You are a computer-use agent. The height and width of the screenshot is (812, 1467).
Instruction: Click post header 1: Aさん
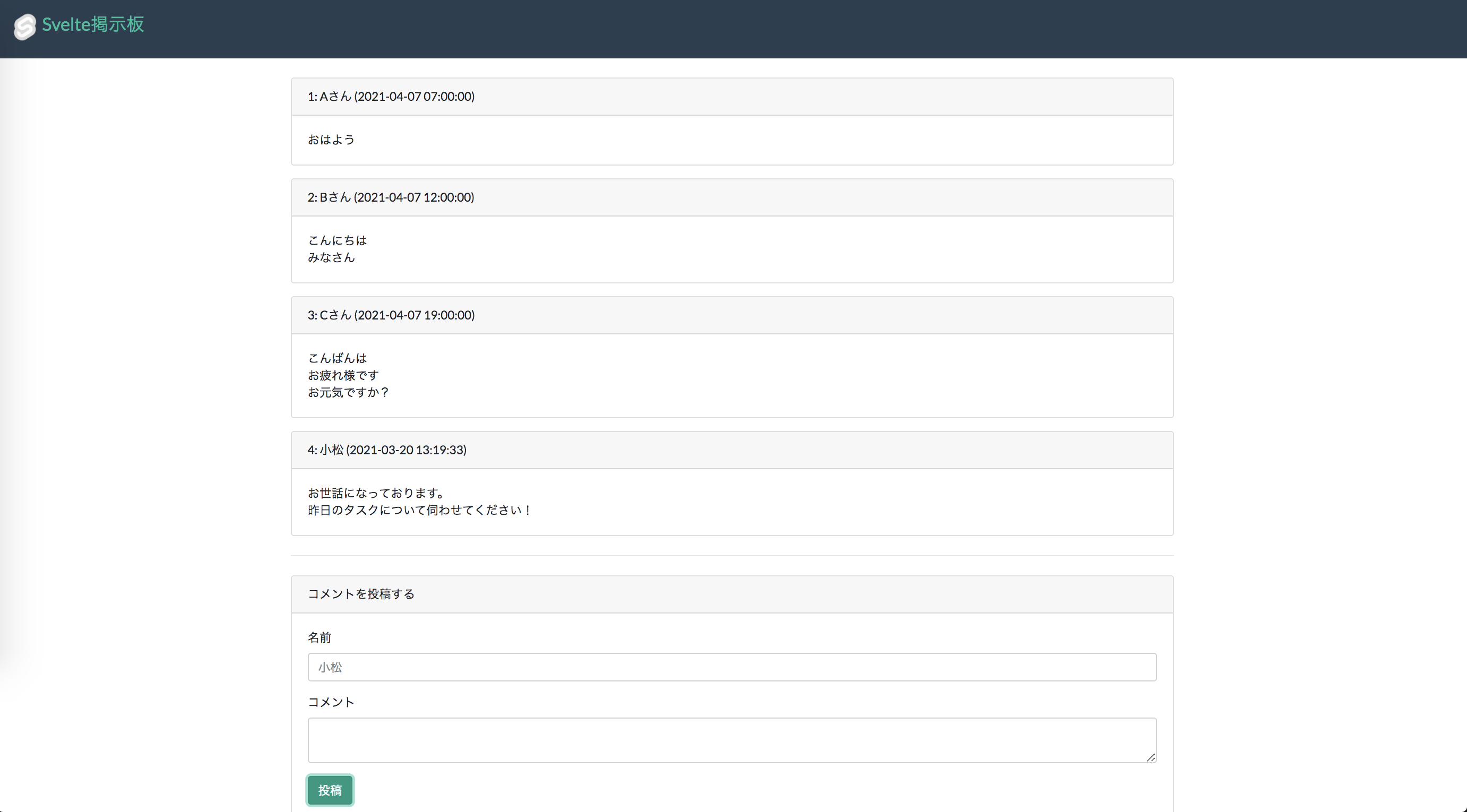[x=391, y=96]
